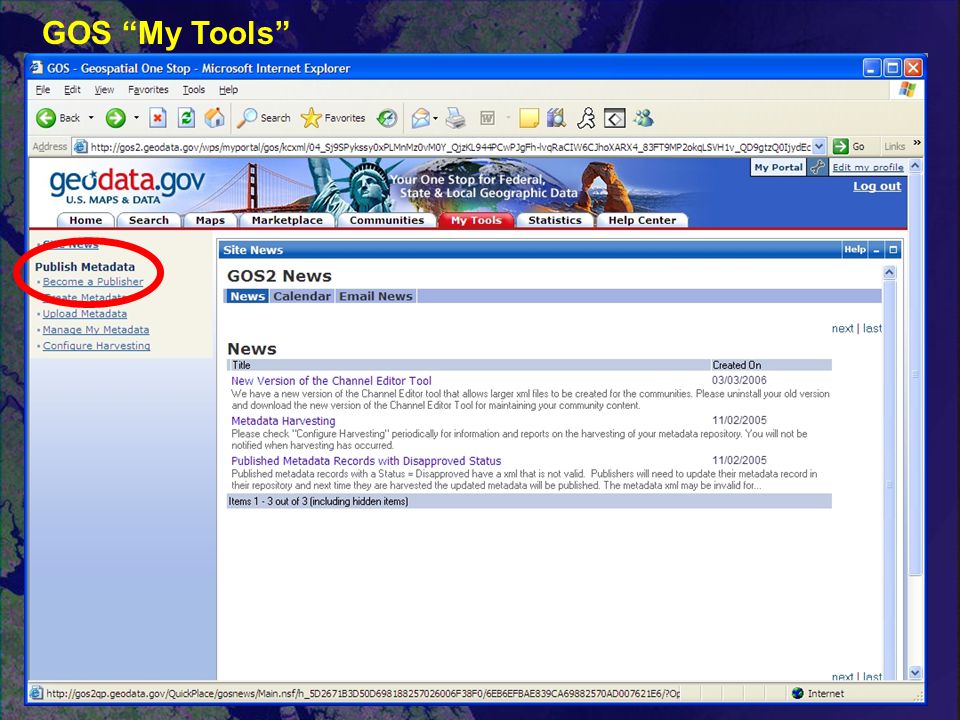Image resolution: width=960 pixels, height=720 pixels.
Task: Select the News tab in GOS2 News
Action: pyautogui.click(x=247, y=296)
